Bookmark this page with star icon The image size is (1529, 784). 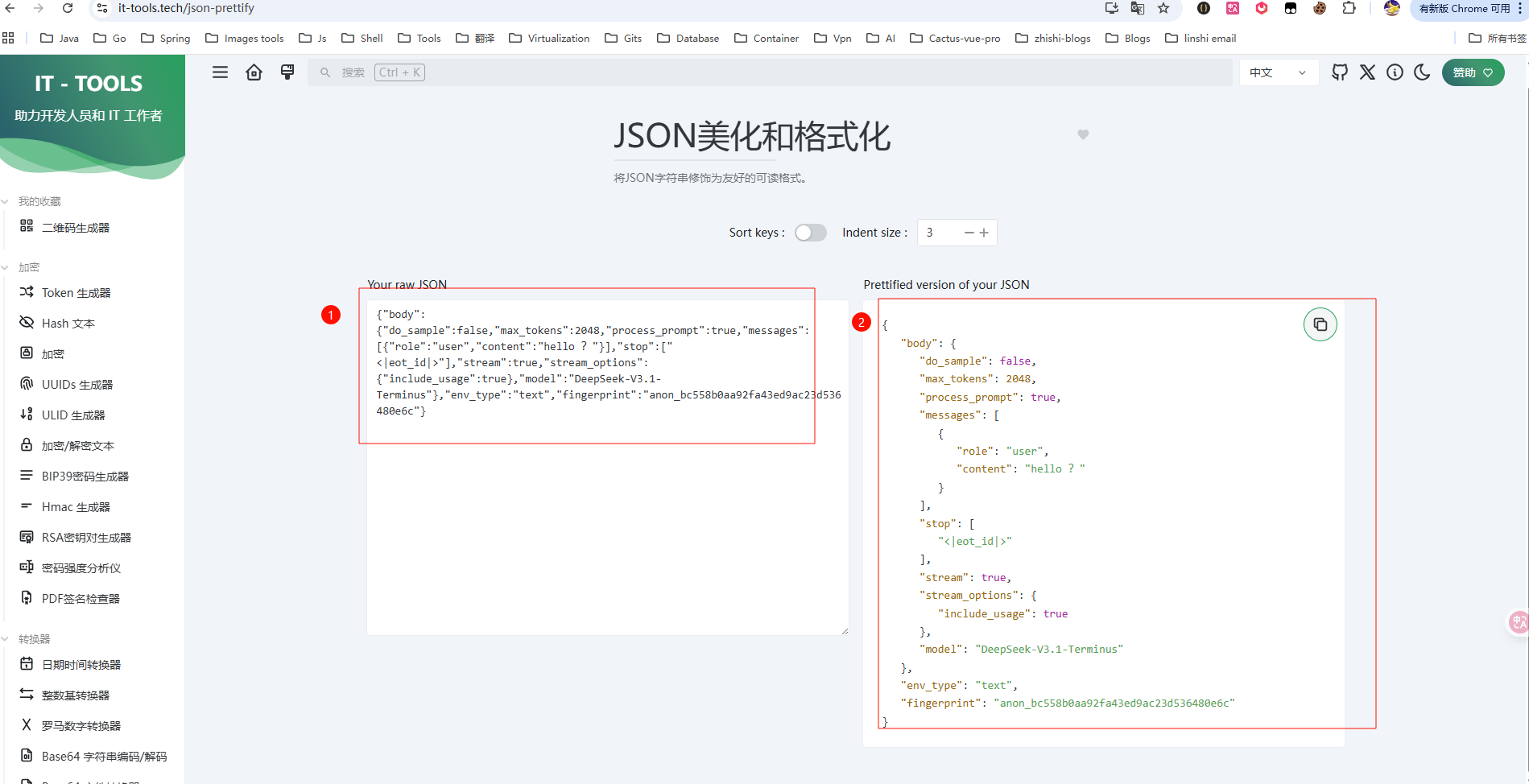[x=1163, y=8]
